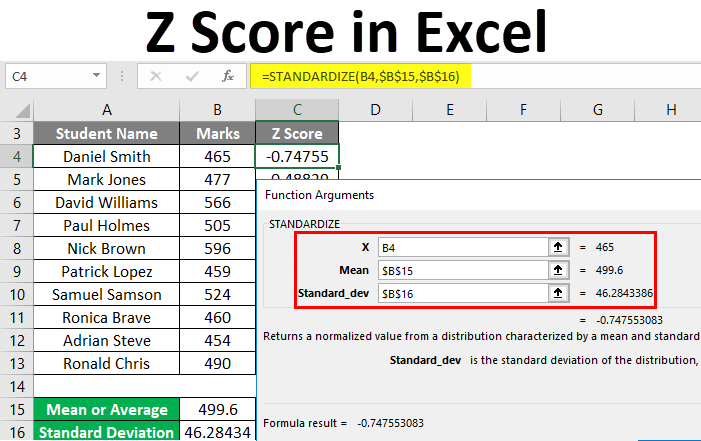Select marks cell with value 505
This screenshot has height=441, width=701.
217,225
